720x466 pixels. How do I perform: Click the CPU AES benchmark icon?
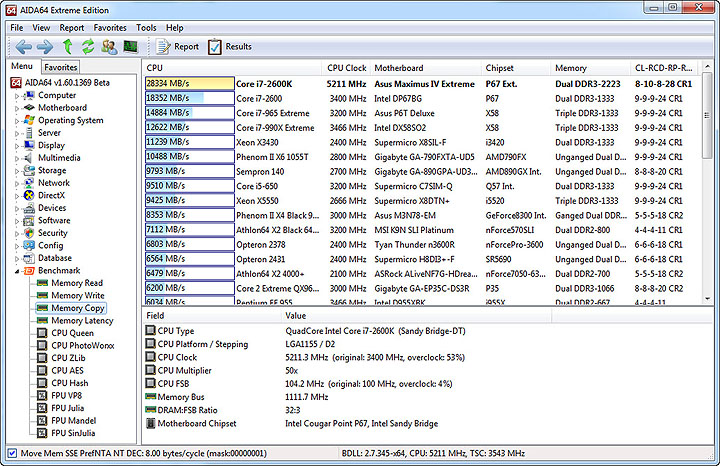tap(42, 371)
